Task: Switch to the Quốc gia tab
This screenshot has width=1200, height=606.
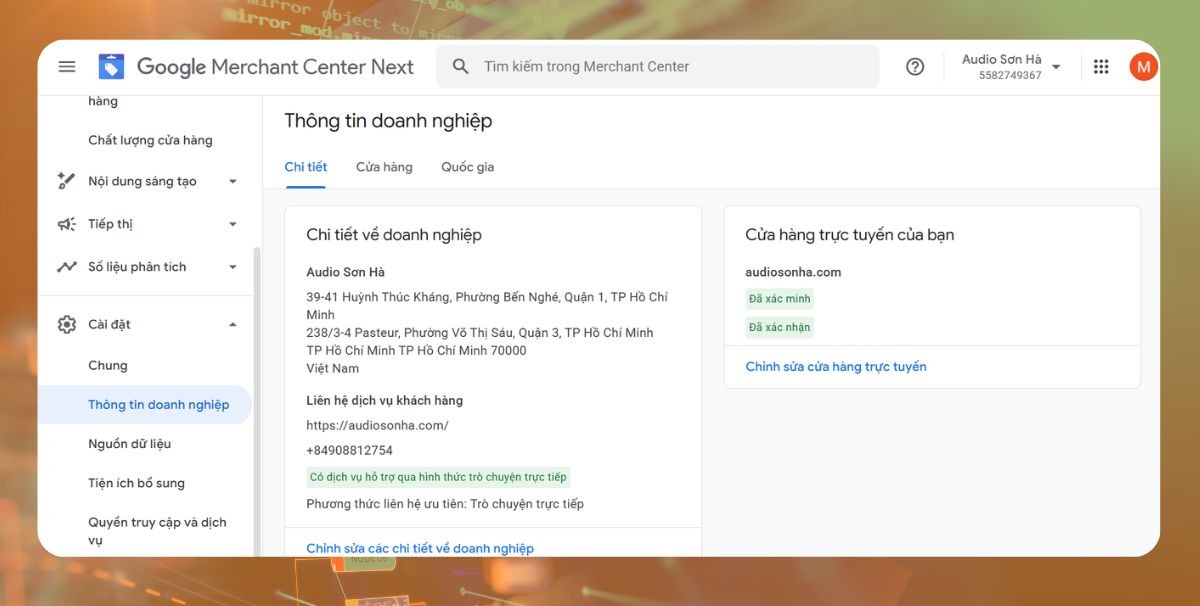Action: pos(467,167)
